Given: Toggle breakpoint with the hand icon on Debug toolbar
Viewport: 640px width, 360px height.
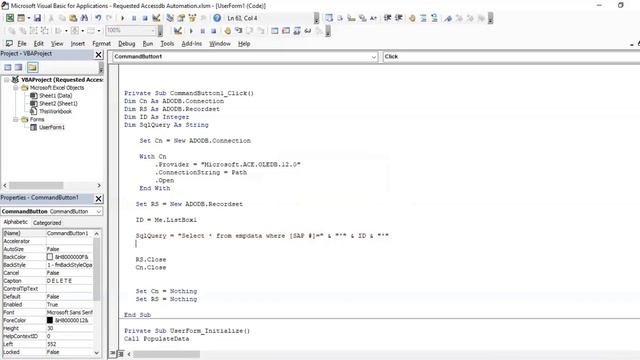Looking at the screenshot, I should (x=227, y=31).
